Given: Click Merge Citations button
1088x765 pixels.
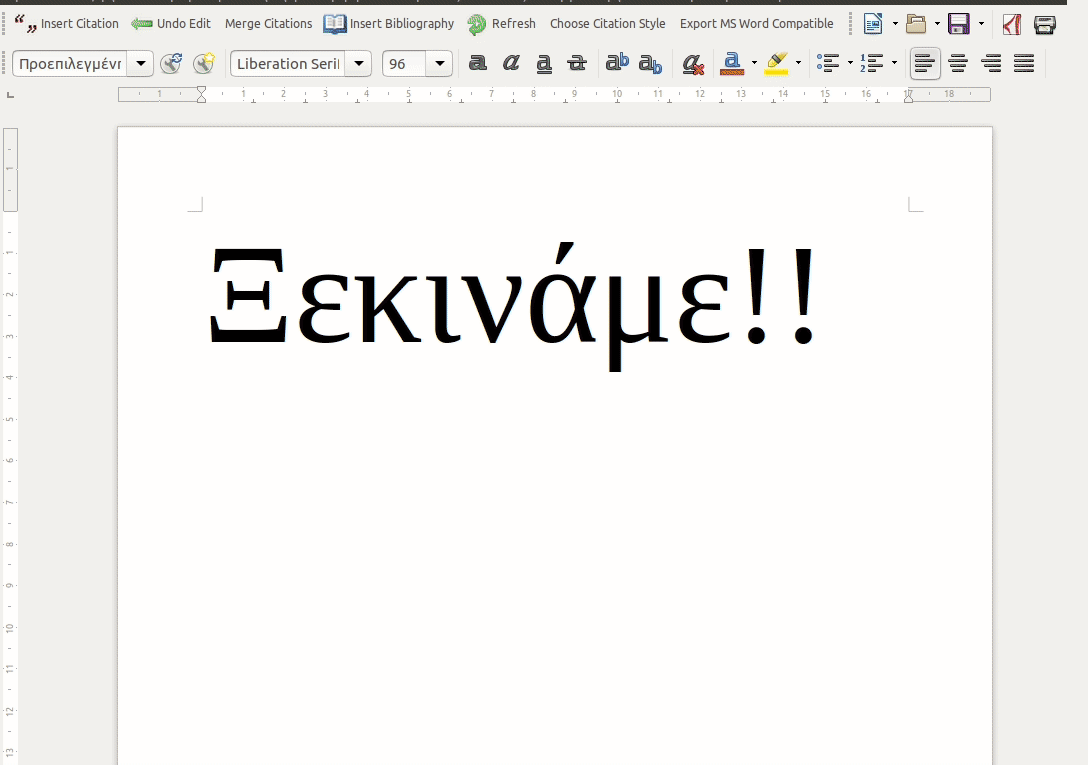Looking at the screenshot, I should click(x=269, y=24).
